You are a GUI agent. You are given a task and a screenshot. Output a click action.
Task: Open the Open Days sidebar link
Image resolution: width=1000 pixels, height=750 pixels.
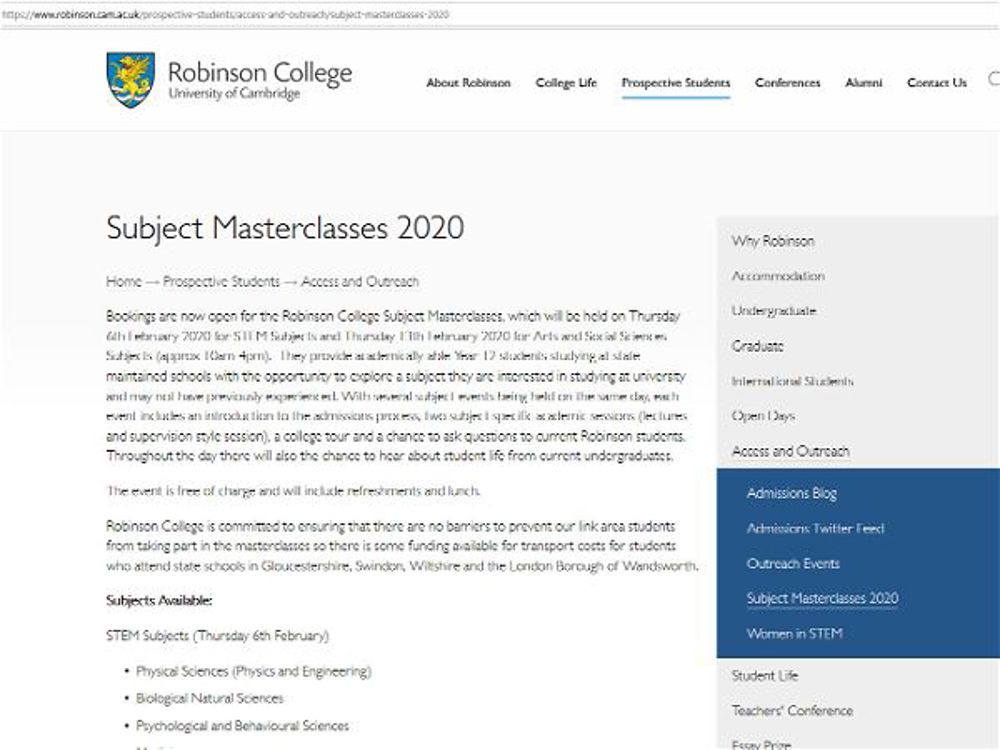click(763, 416)
